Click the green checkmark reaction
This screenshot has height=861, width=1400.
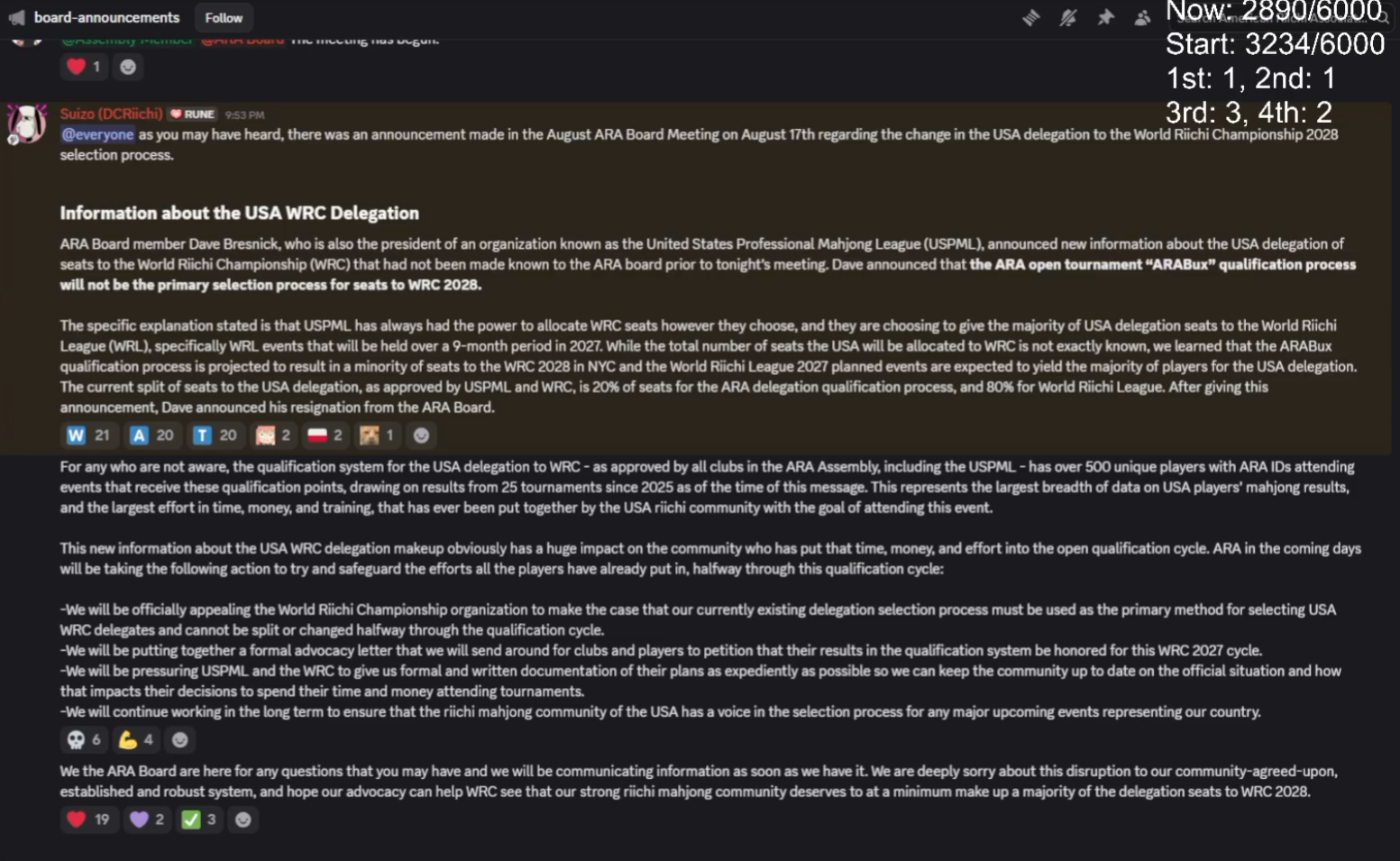click(x=199, y=820)
